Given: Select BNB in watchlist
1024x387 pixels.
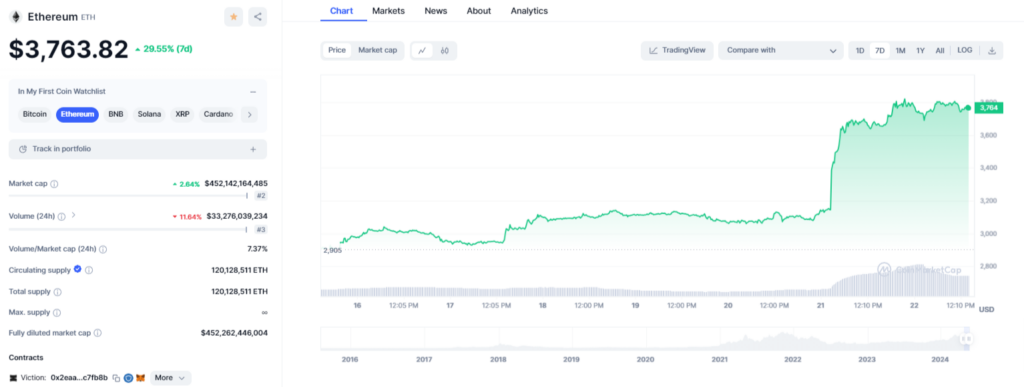Looking at the screenshot, I should [116, 114].
